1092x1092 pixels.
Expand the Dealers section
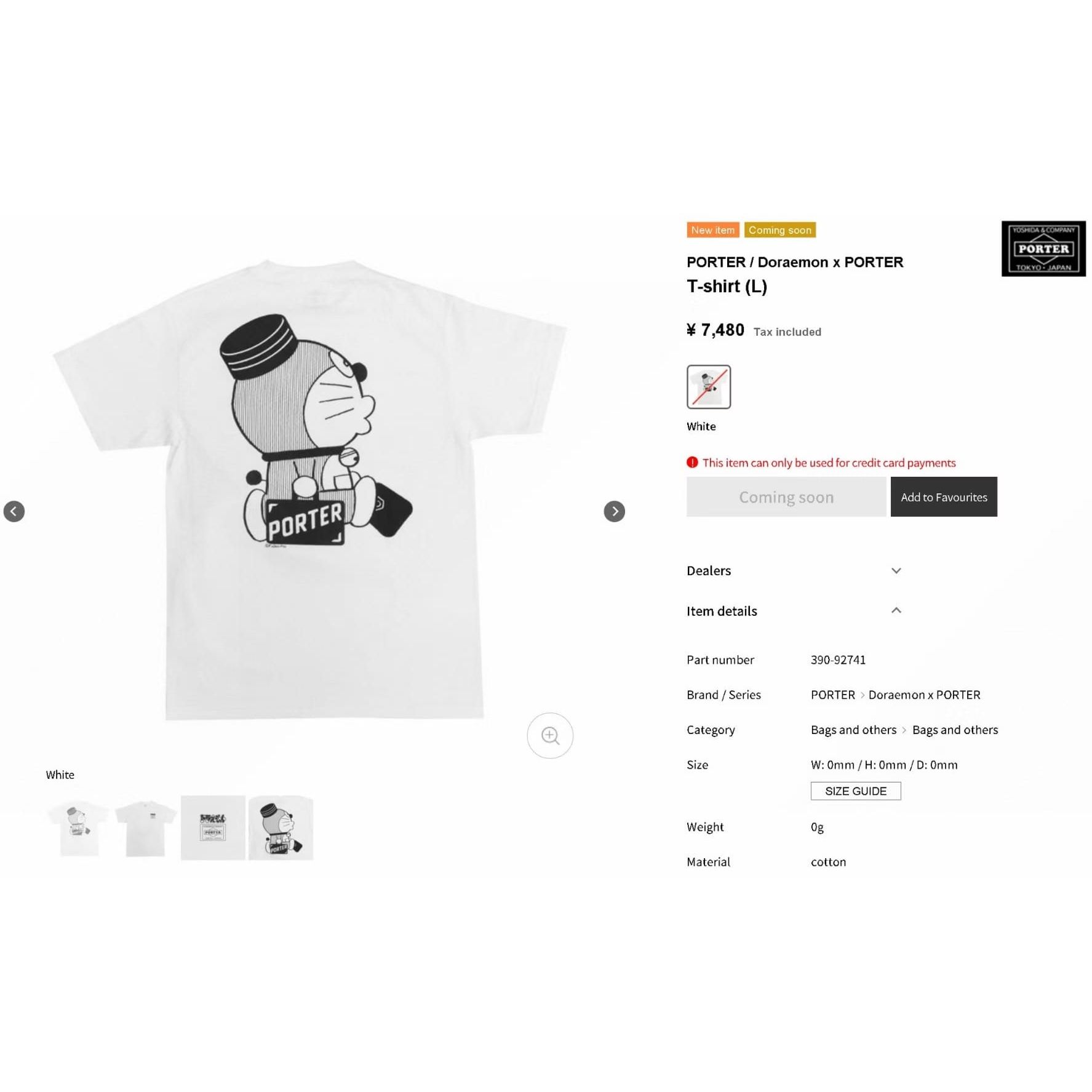(794, 570)
